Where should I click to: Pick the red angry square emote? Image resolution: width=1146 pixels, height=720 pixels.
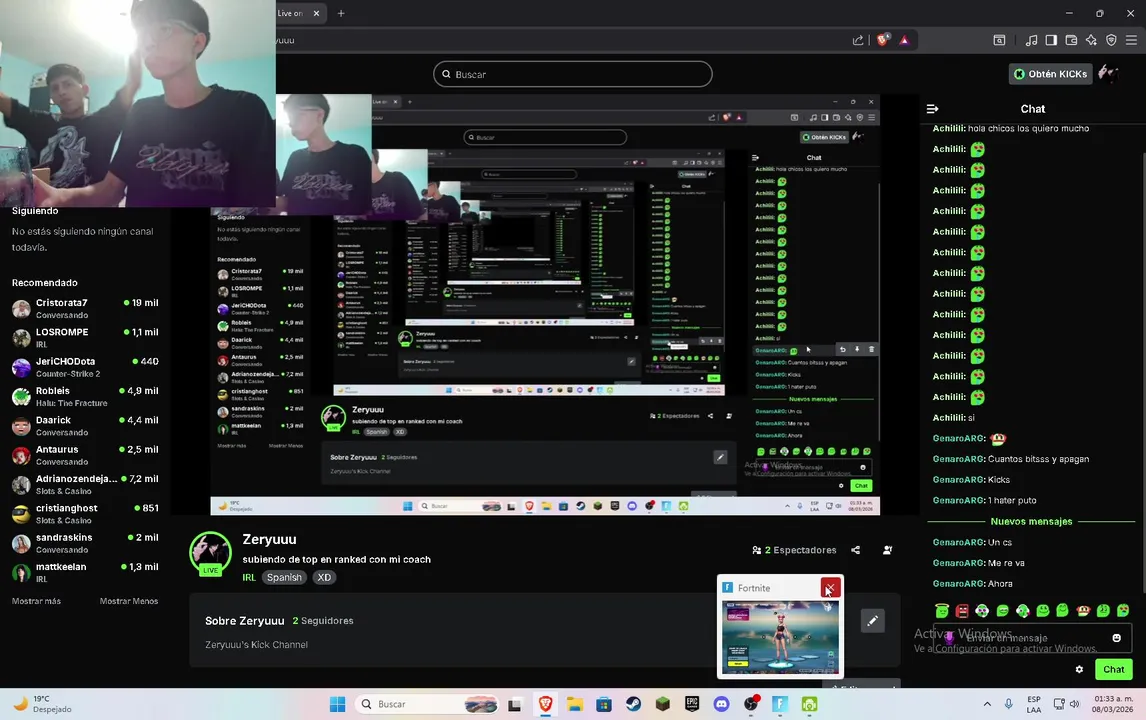tap(962, 610)
